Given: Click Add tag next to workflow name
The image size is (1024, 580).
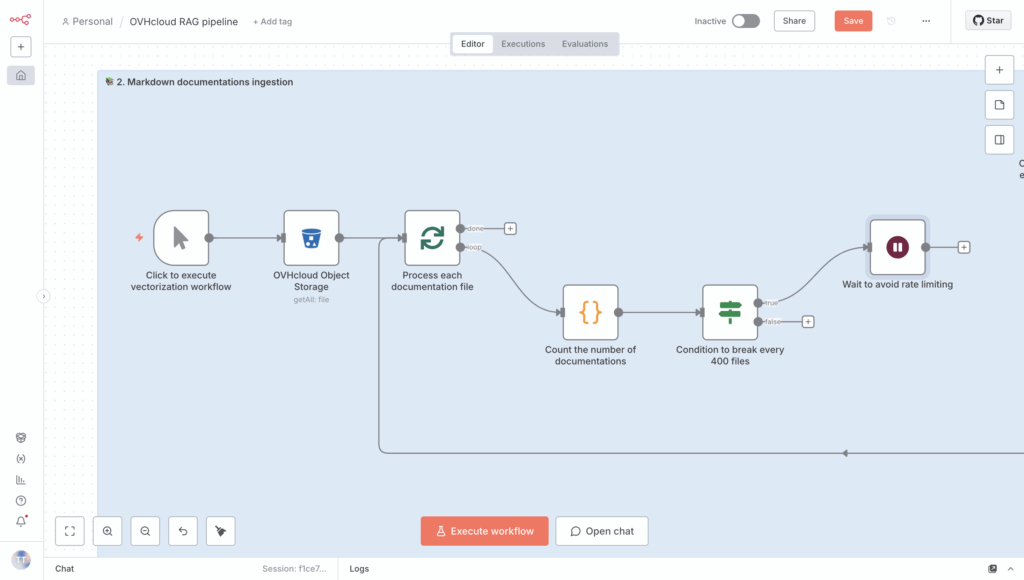Looking at the screenshot, I should click(274, 22).
